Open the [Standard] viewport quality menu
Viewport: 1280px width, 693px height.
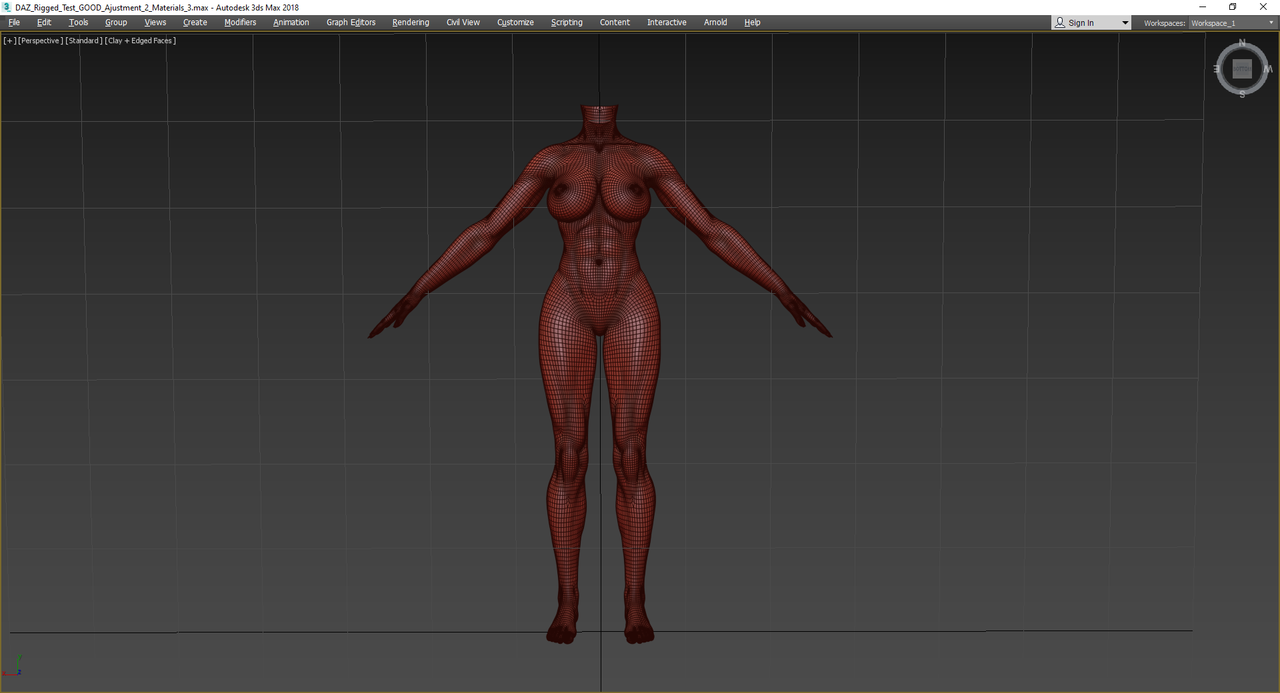(84, 41)
